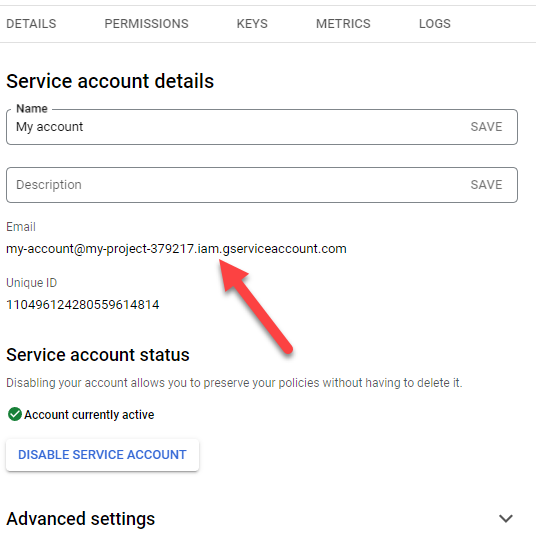Switch to the DETAILS tab
Image resolution: width=536 pixels, height=557 pixels.
pyautogui.click(x=31, y=24)
